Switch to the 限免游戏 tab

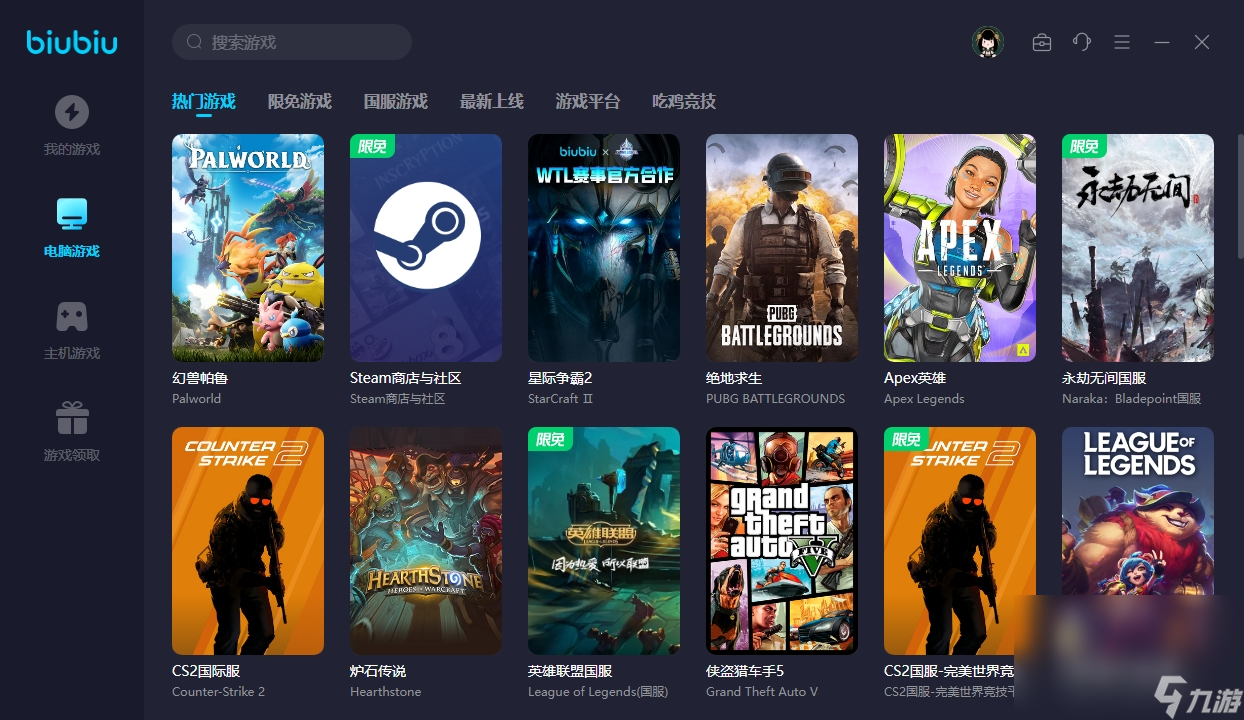[x=300, y=101]
